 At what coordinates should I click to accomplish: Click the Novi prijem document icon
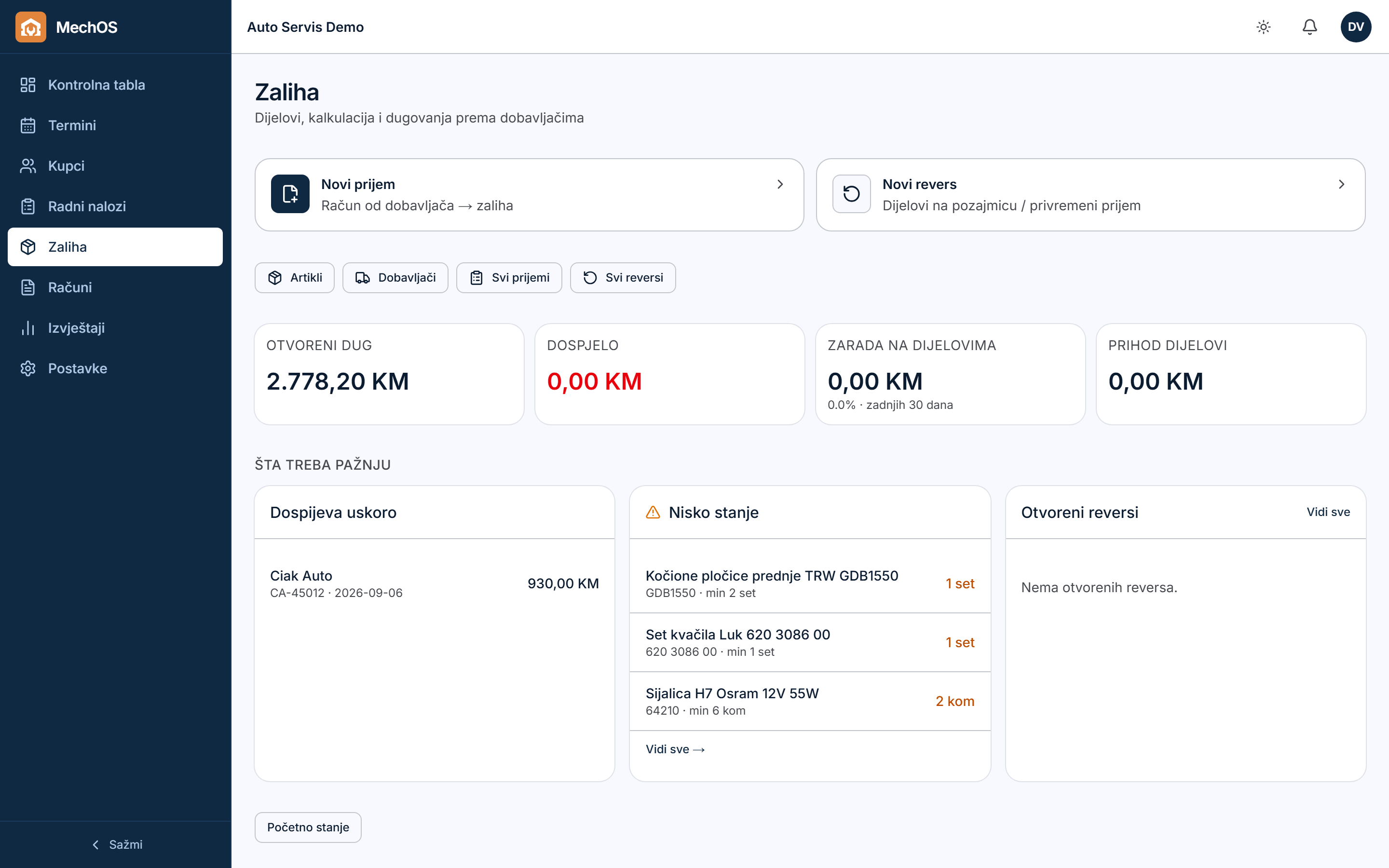tap(290, 194)
